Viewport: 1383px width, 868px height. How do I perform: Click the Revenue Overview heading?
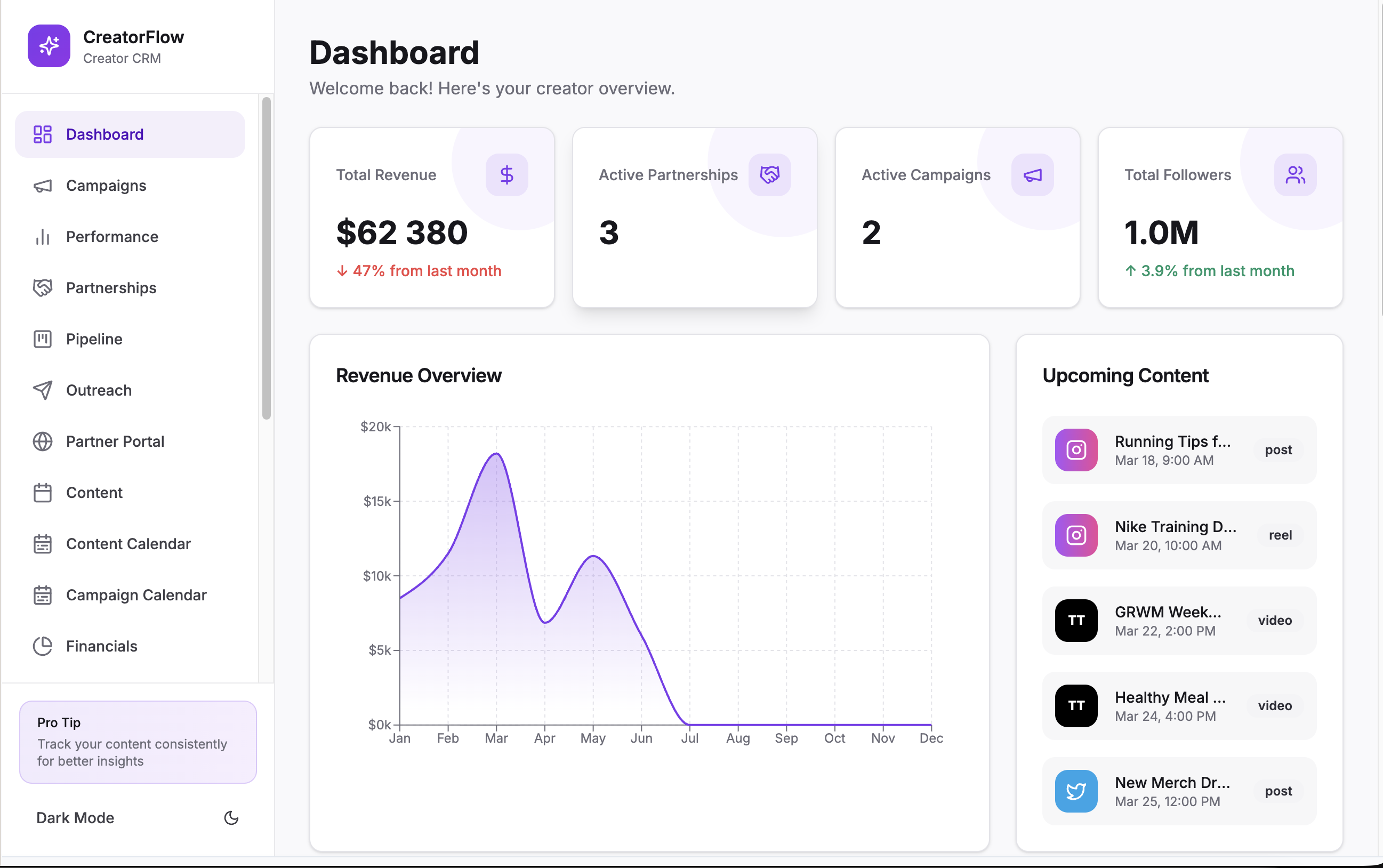point(419,375)
